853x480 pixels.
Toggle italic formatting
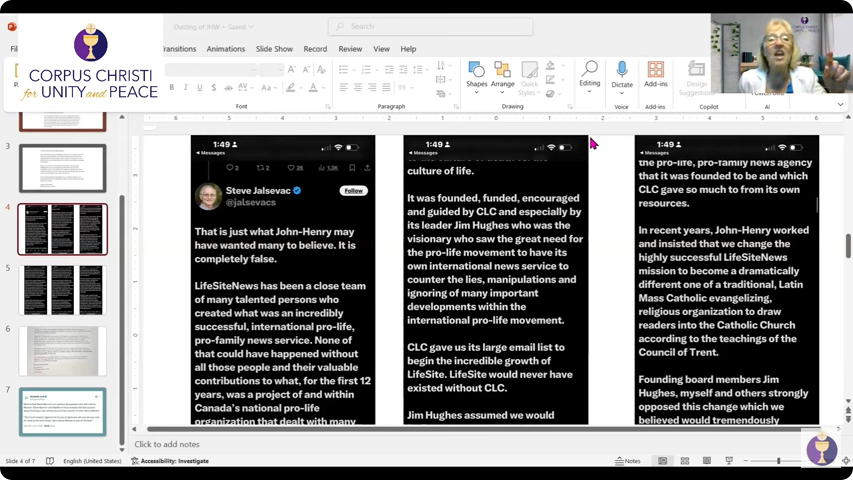186,87
